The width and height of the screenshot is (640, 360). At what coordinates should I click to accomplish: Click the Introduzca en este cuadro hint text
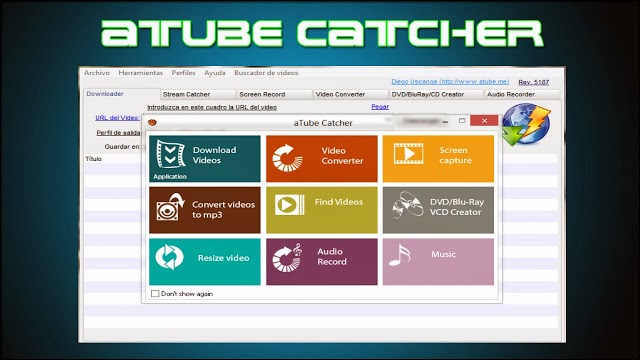pyautogui.click(x=212, y=107)
